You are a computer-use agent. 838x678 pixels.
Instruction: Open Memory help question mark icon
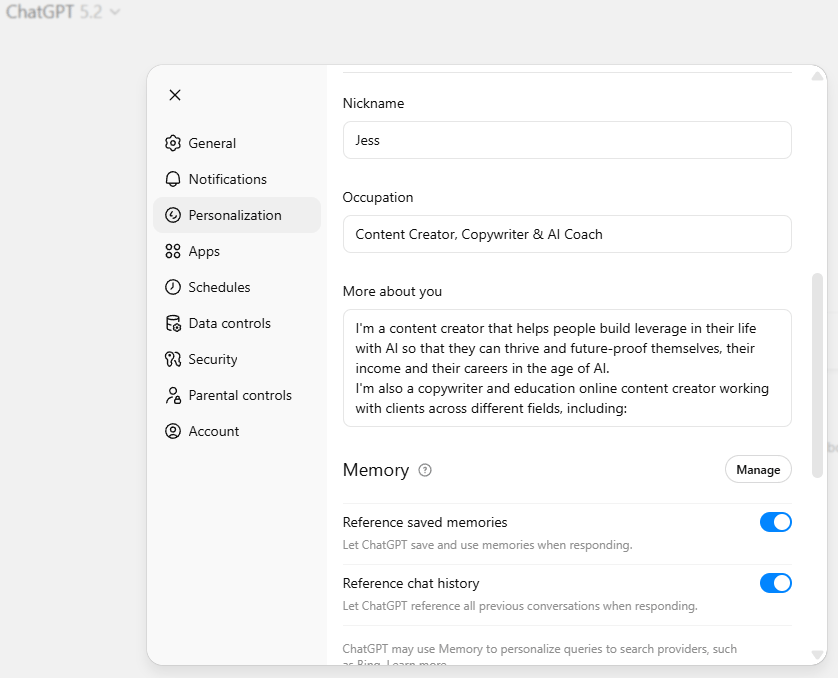tap(425, 470)
